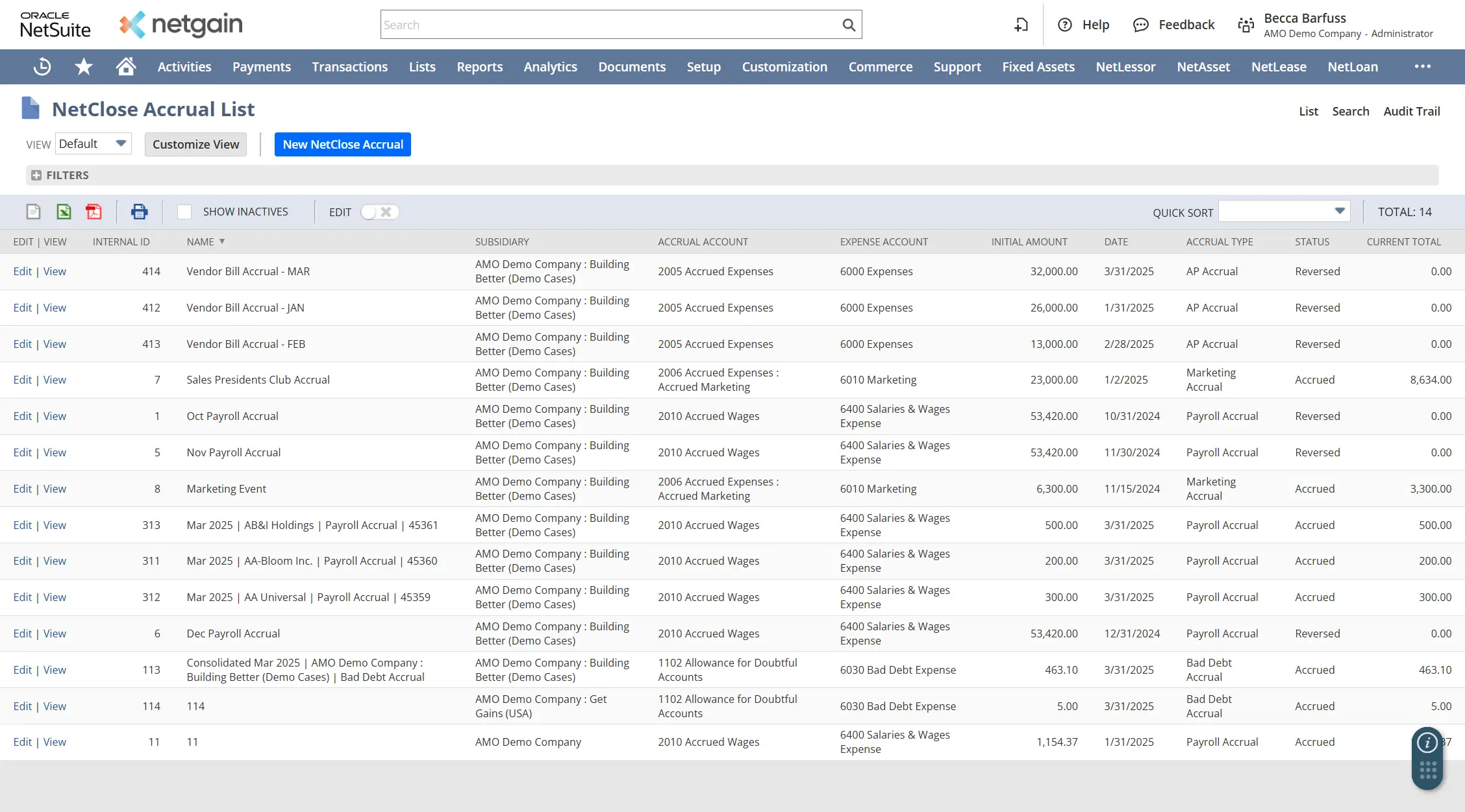
Task: Select the 'Vendor Bill Accrual - FEB' name cell
Action: click(x=245, y=344)
